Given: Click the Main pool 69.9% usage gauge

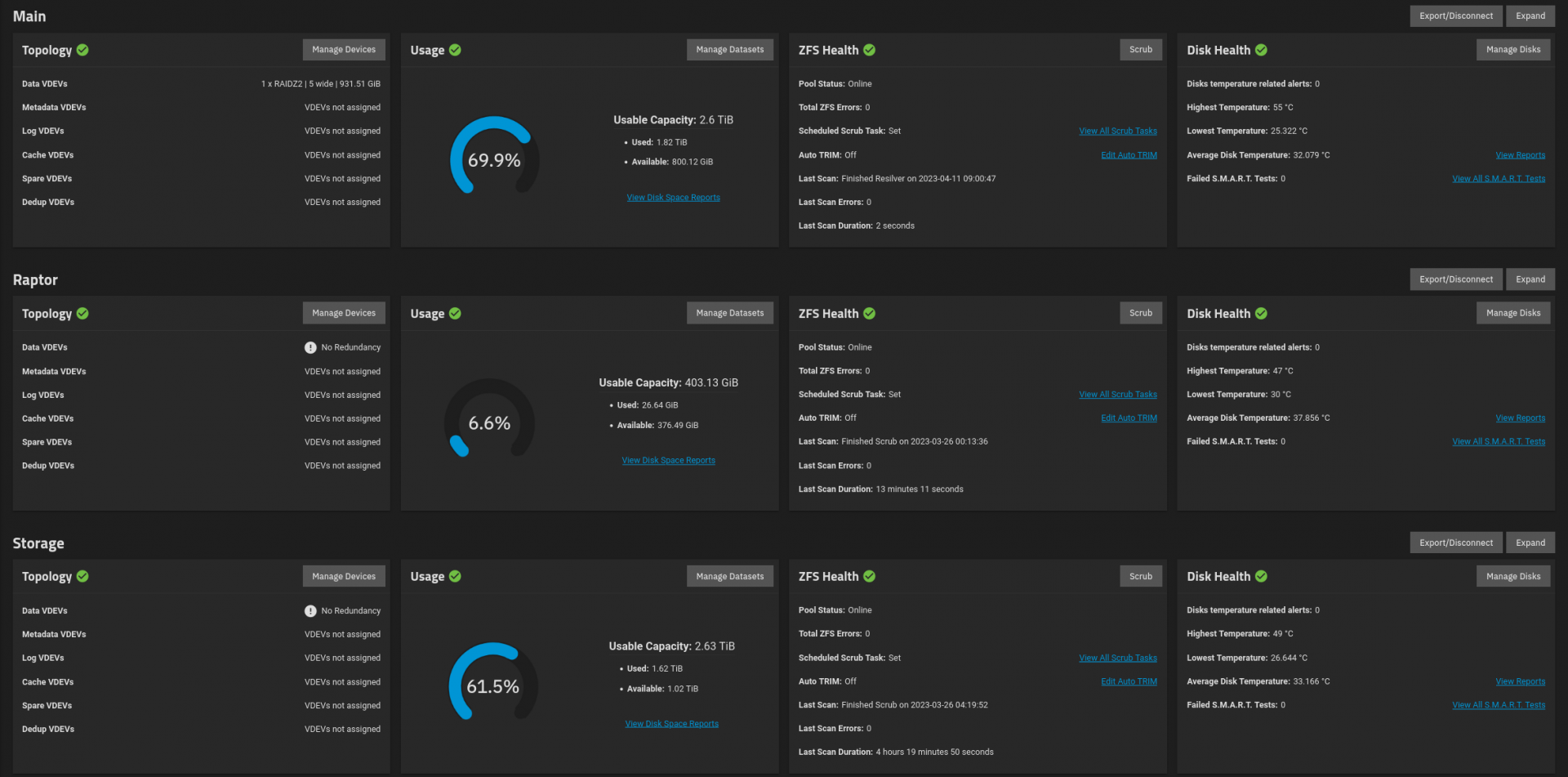Looking at the screenshot, I should point(494,155).
